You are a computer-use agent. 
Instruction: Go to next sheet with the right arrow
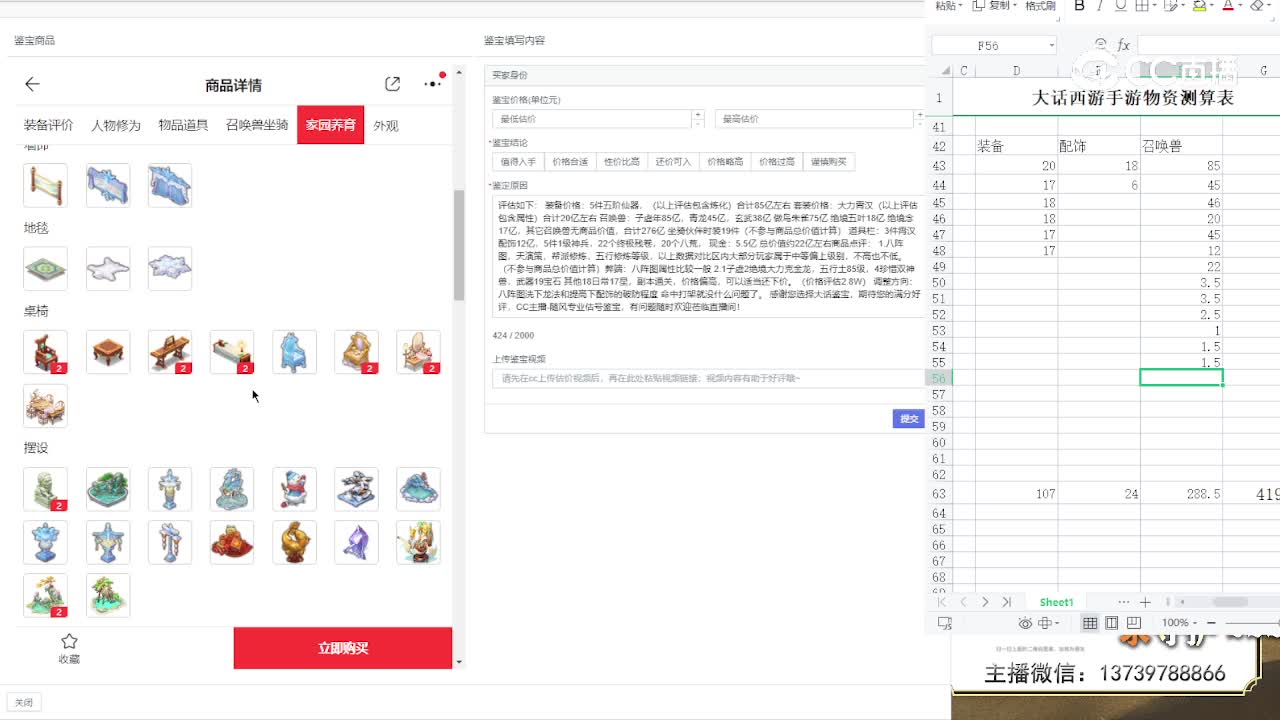click(985, 602)
